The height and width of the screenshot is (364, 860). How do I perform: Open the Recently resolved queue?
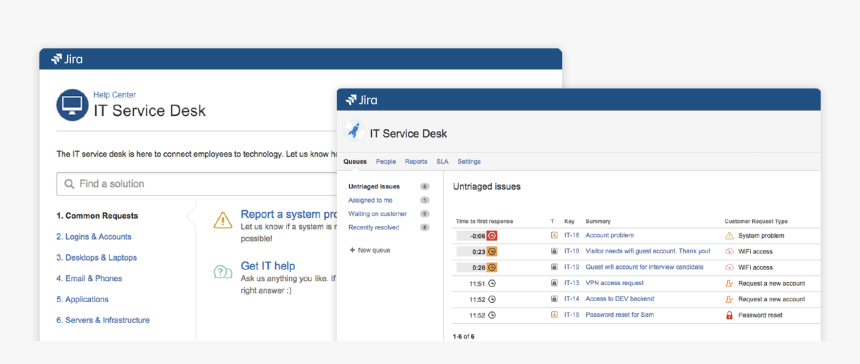pos(374,228)
